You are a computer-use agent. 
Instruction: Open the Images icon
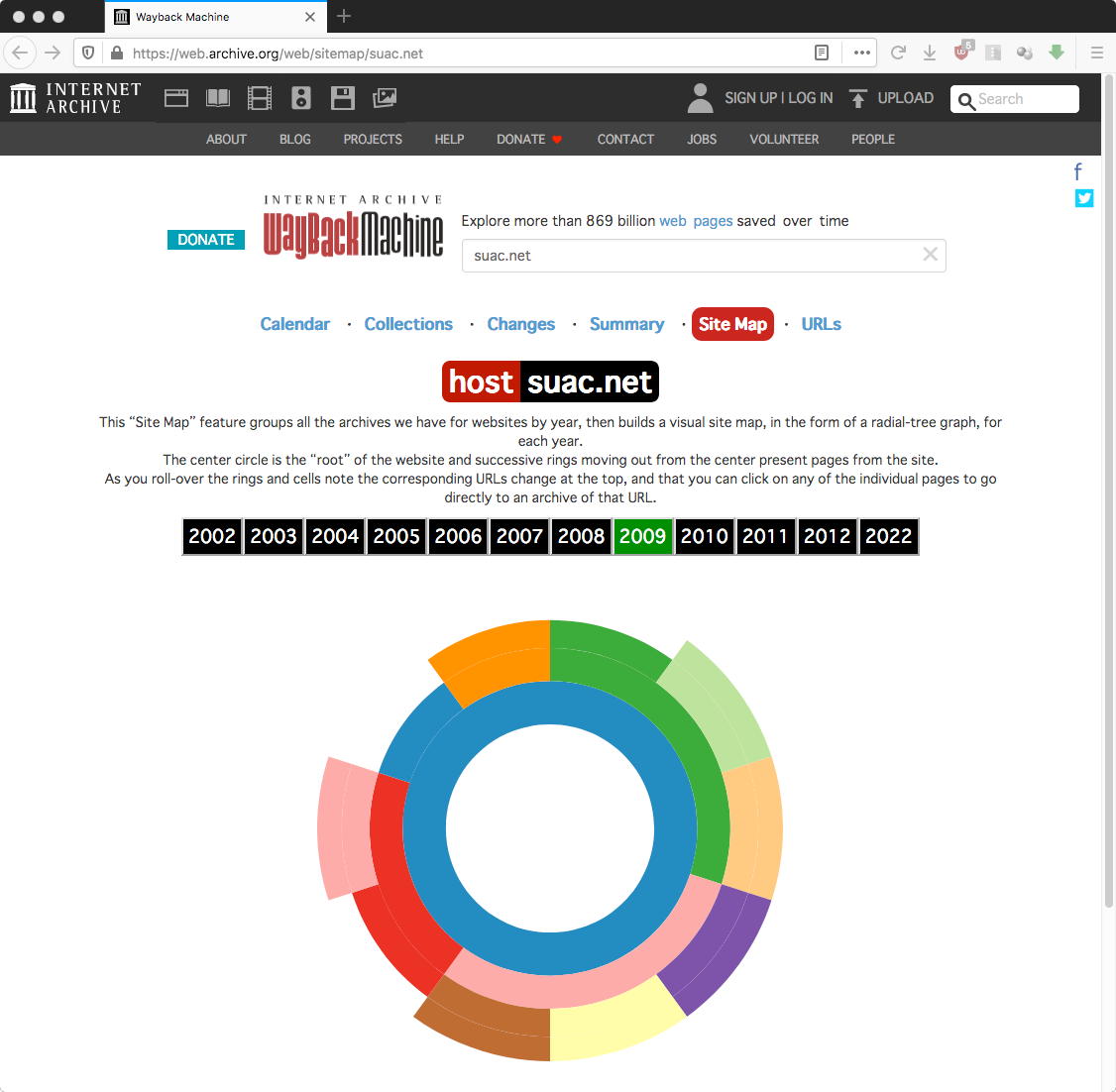coord(385,98)
